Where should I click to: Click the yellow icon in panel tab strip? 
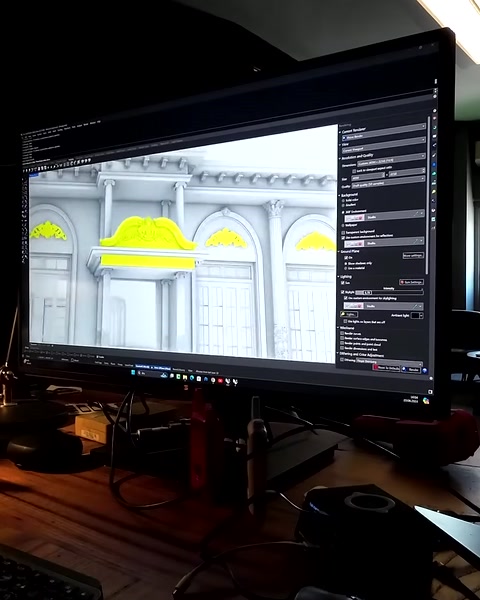[434, 192]
